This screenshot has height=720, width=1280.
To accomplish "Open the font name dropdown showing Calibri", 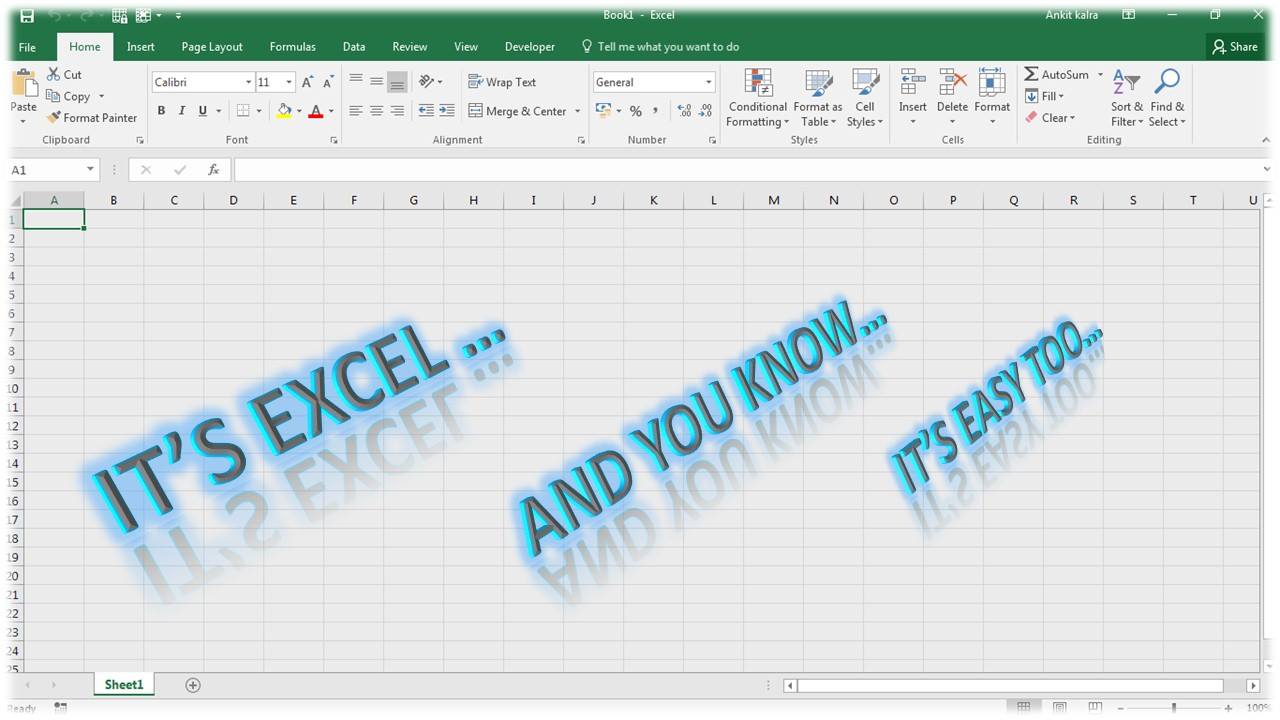I will 249,82.
